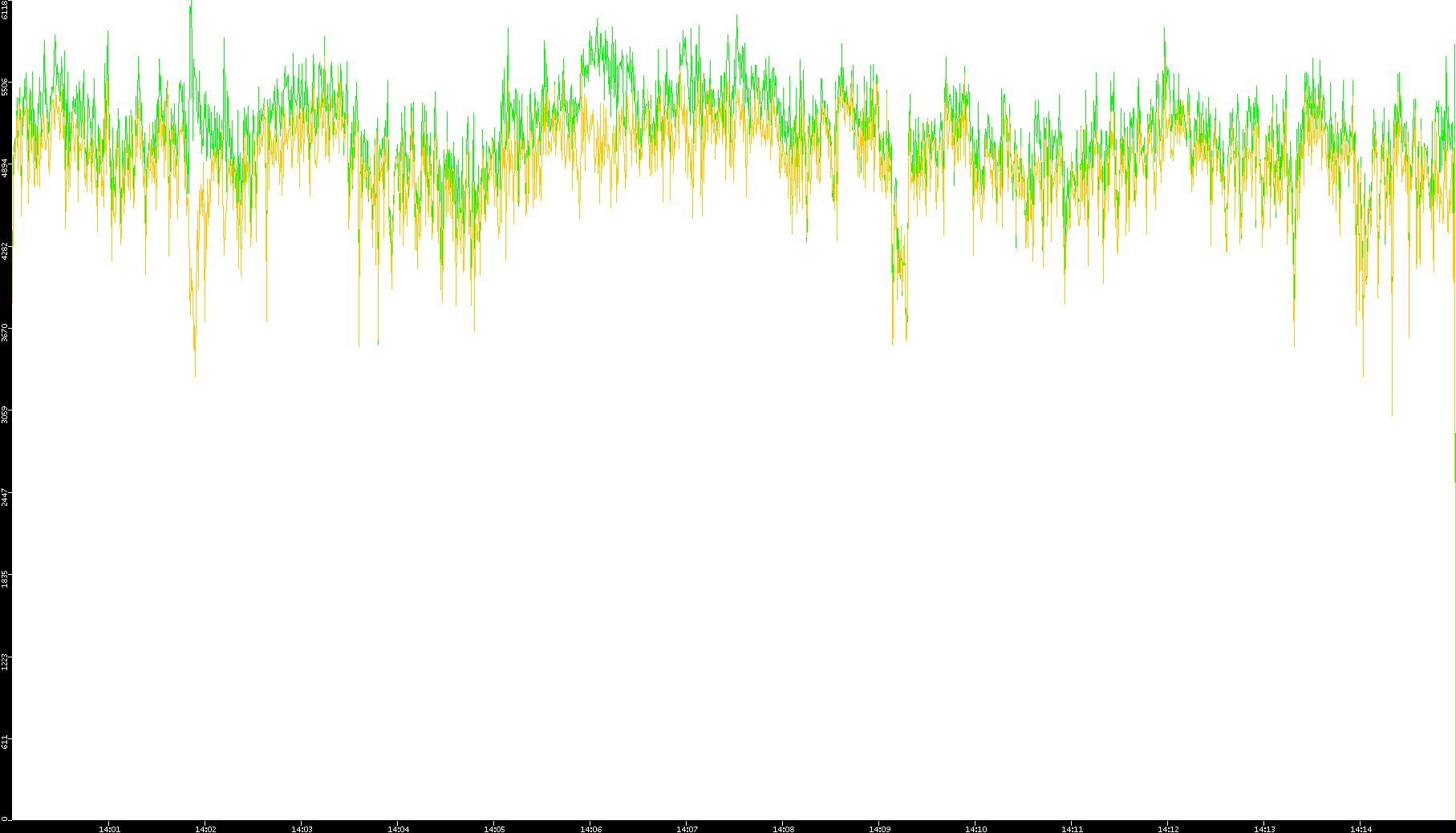The height and width of the screenshot is (833, 1456).
Task: Click the 3670 label on the vertical axis
Action: point(5,332)
